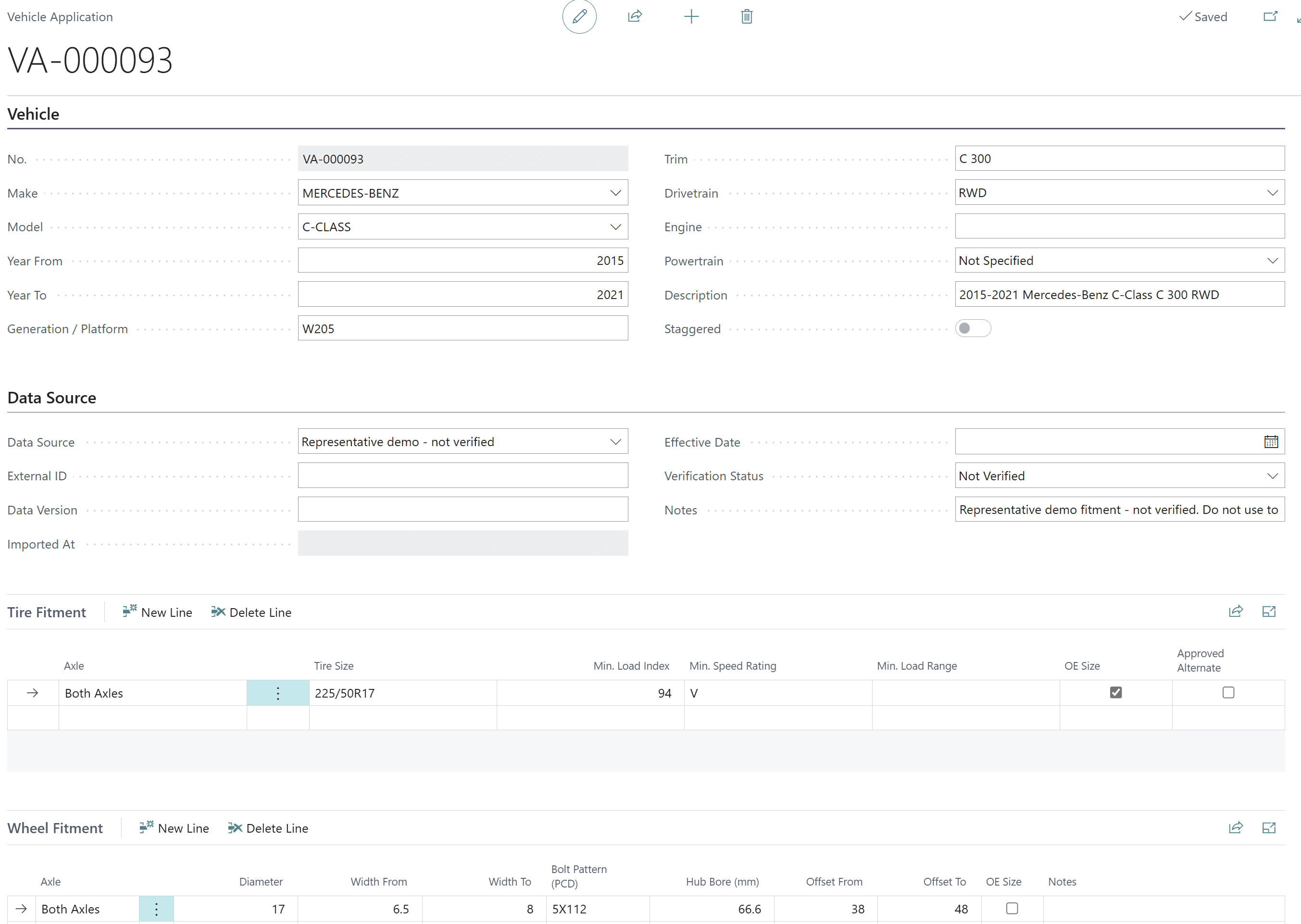The width and height of the screenshot is (1301, 924).
Task: Click the Year To field 2021
Action: (463, 294)
